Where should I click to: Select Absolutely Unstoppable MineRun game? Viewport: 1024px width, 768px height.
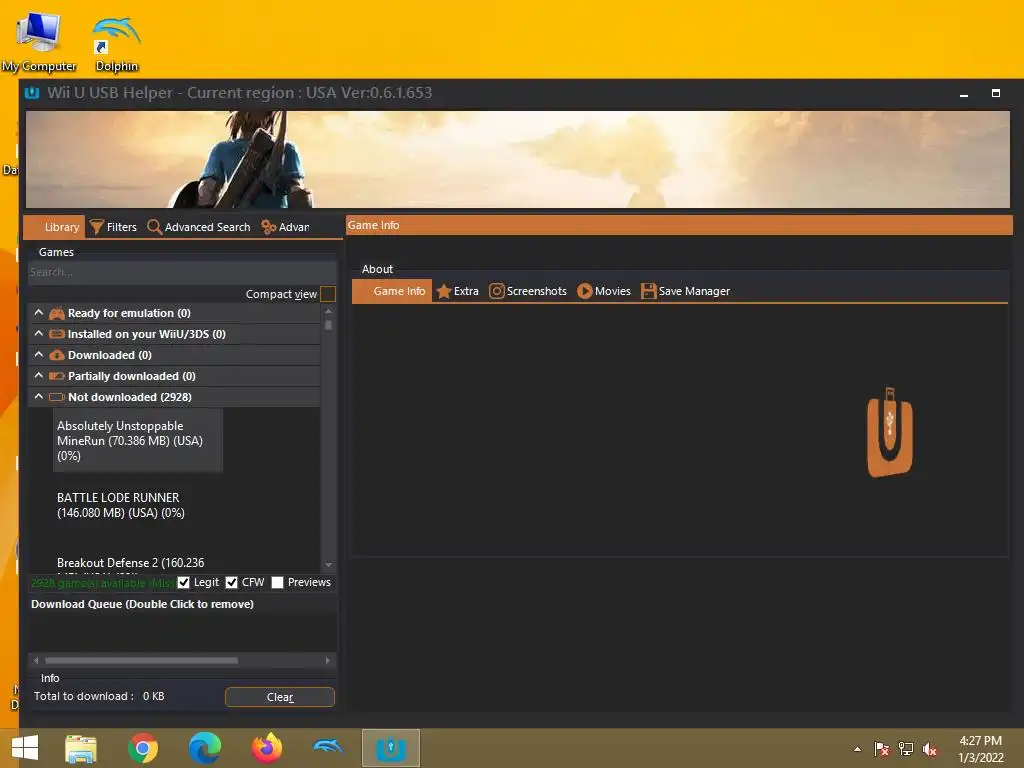click(x=138, y=441)
